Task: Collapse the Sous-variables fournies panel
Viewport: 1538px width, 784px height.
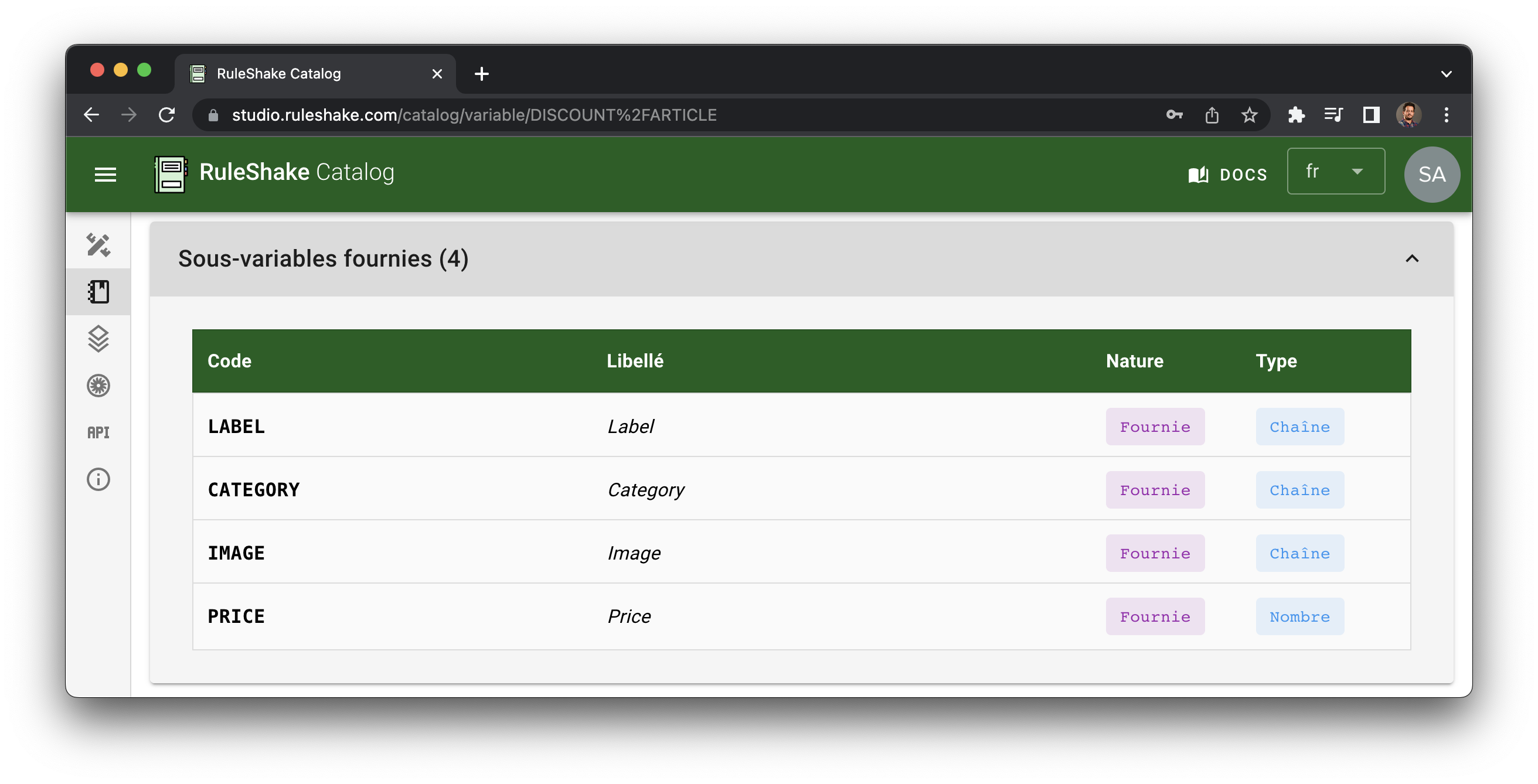Action: (x=1411, y=258)
